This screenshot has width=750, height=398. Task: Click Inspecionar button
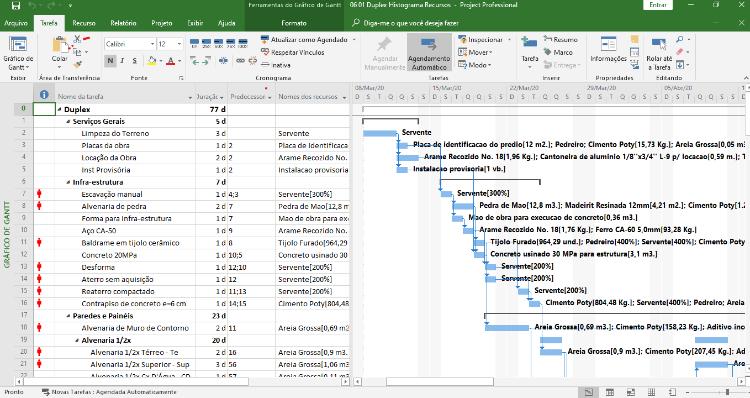pos(481,40)
